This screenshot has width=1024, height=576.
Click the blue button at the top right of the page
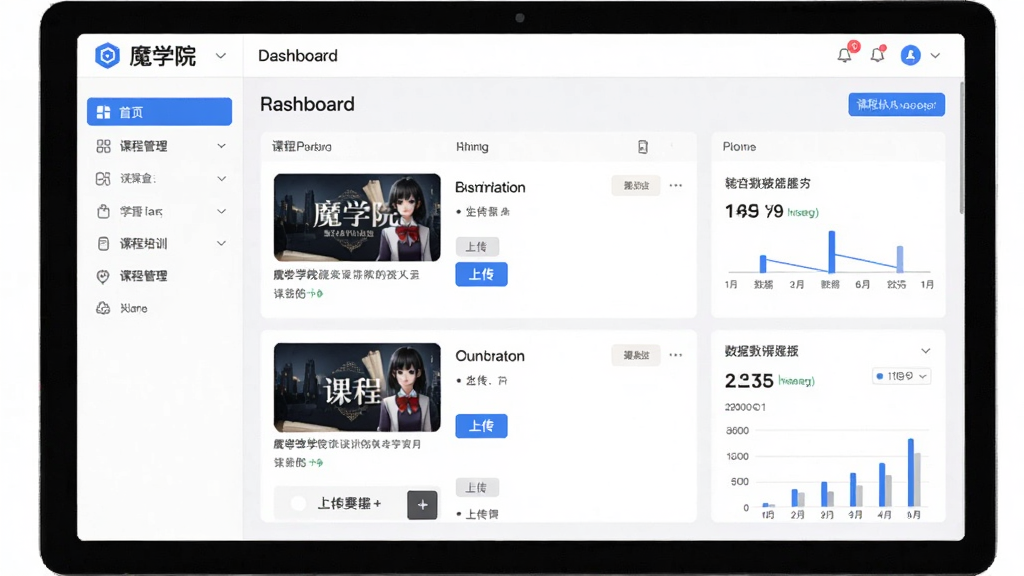[897, 104]
